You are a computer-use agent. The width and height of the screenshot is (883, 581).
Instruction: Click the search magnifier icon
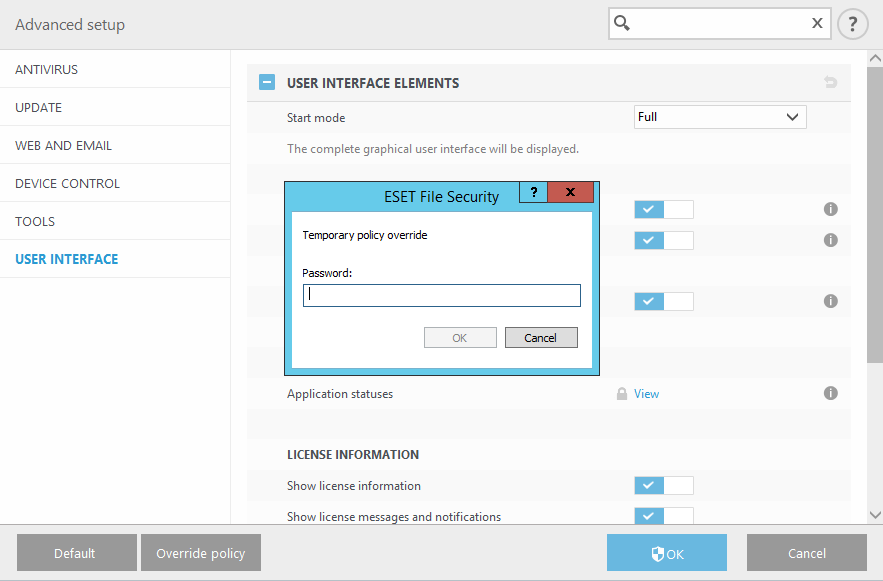click(622, 23)
